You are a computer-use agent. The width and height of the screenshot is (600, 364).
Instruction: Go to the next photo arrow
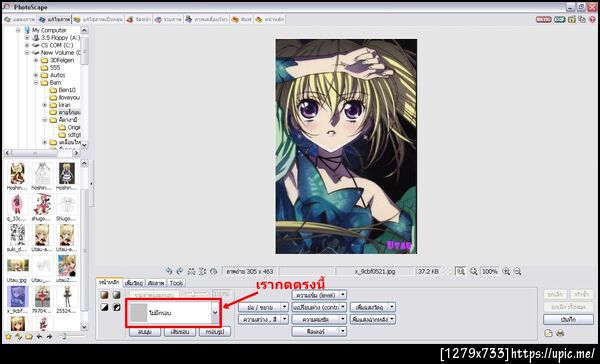(x=49, y=336)
